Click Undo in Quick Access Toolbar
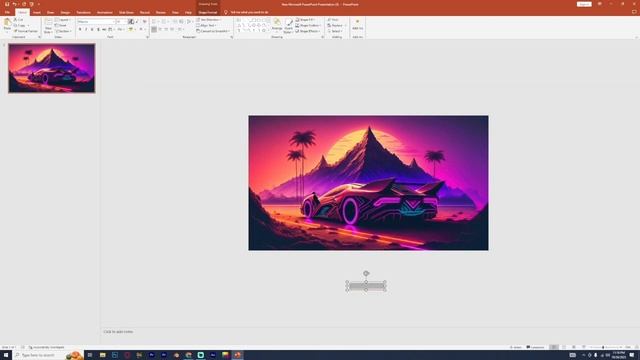Viewport: 640px width, 360px height. (x=15, y=4)
